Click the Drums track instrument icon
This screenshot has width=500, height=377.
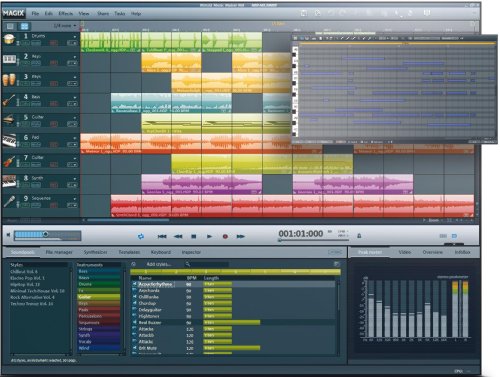coord(9,40)
